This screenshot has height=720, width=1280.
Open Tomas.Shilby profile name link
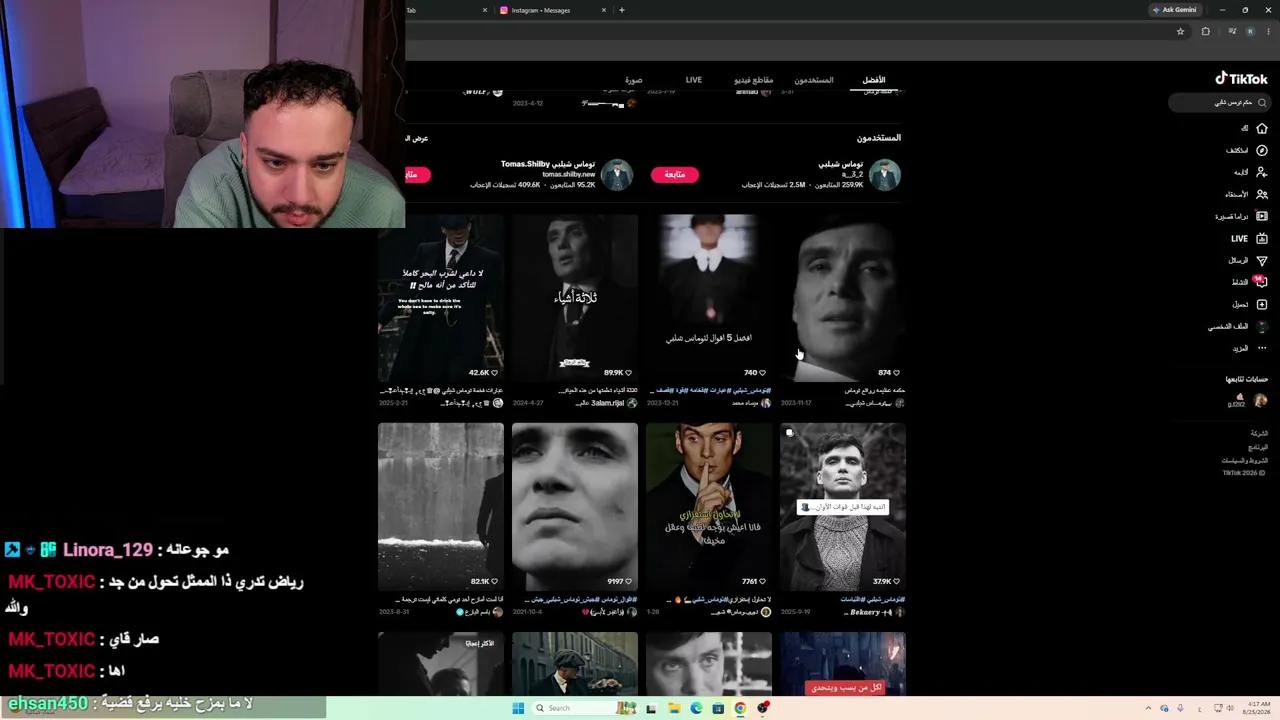click(548, 164)
